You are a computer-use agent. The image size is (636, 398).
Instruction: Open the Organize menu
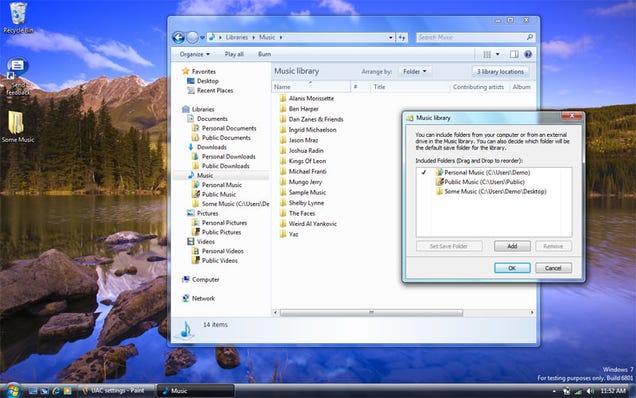click(195, 54)
